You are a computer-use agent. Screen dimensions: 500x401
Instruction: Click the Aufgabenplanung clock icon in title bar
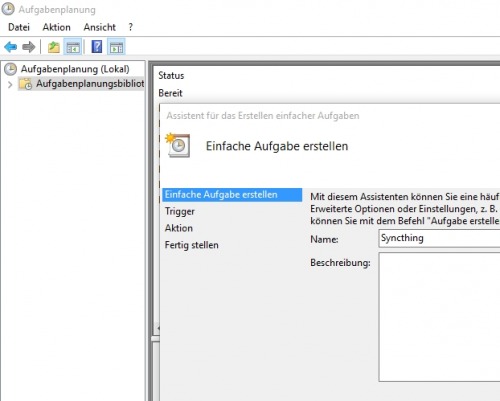8,9
